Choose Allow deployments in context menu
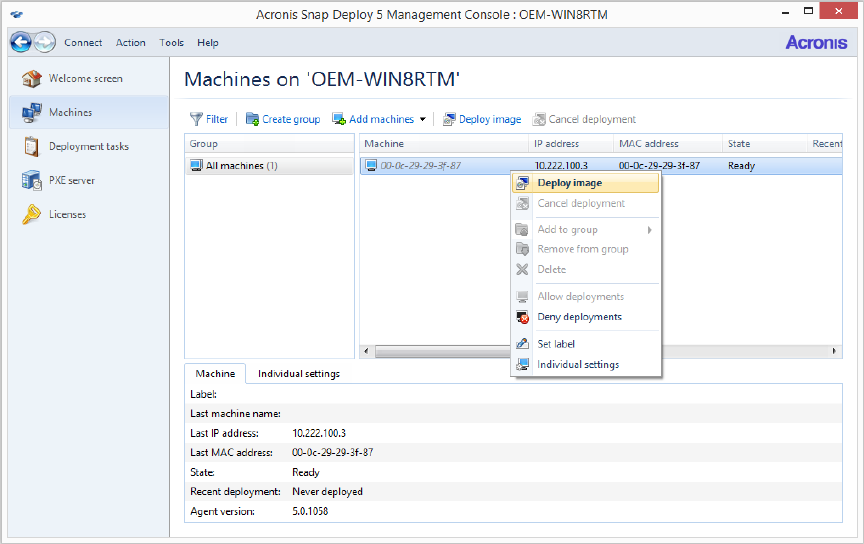The image size is (864, 544). (x=586, y=297)
